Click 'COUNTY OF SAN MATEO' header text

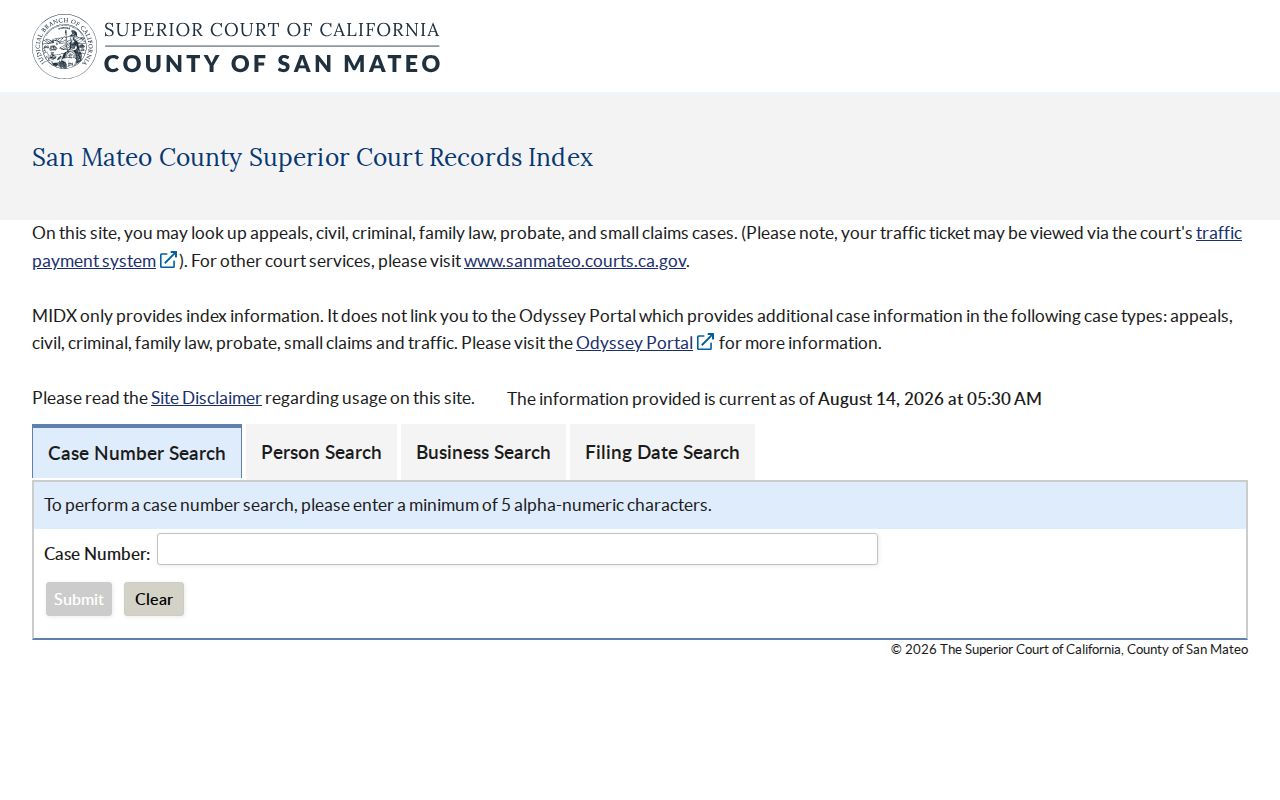click(x=272, y=63)
